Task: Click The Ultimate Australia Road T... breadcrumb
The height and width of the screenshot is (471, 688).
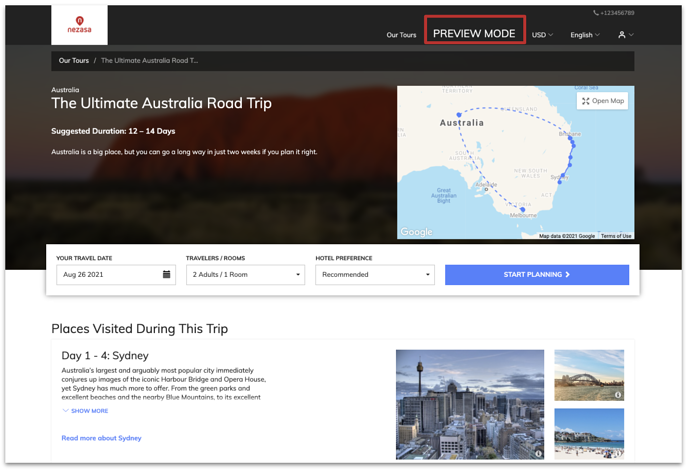Action: tap(150, 61)
